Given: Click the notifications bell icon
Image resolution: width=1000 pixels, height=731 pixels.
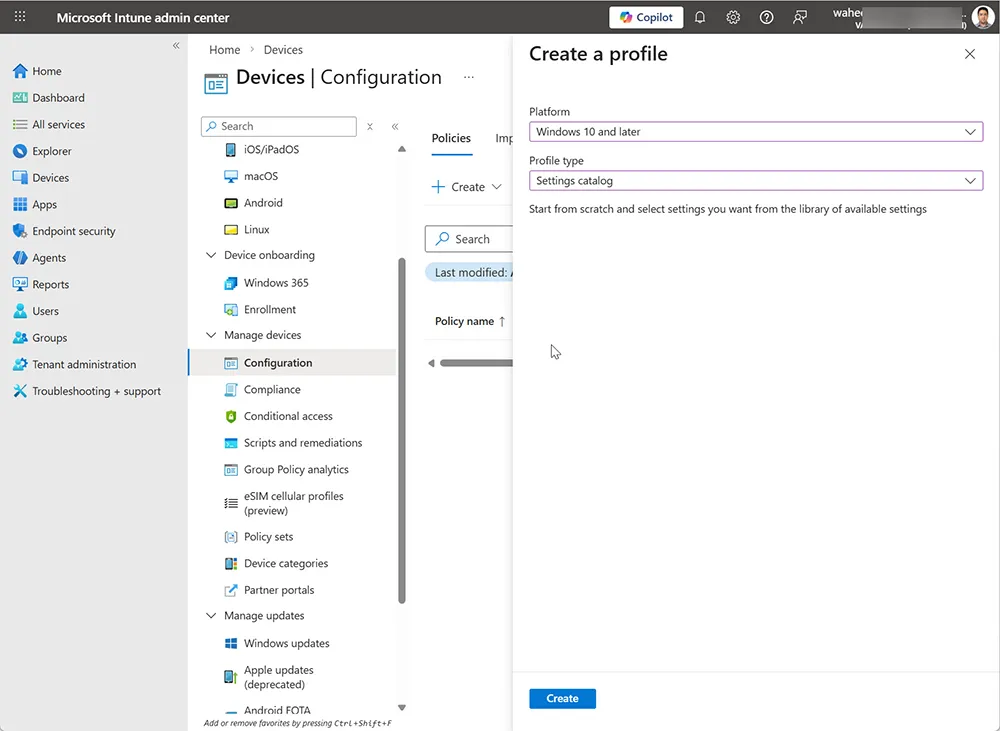Looking at the screenshot, I should coord(700,17).
